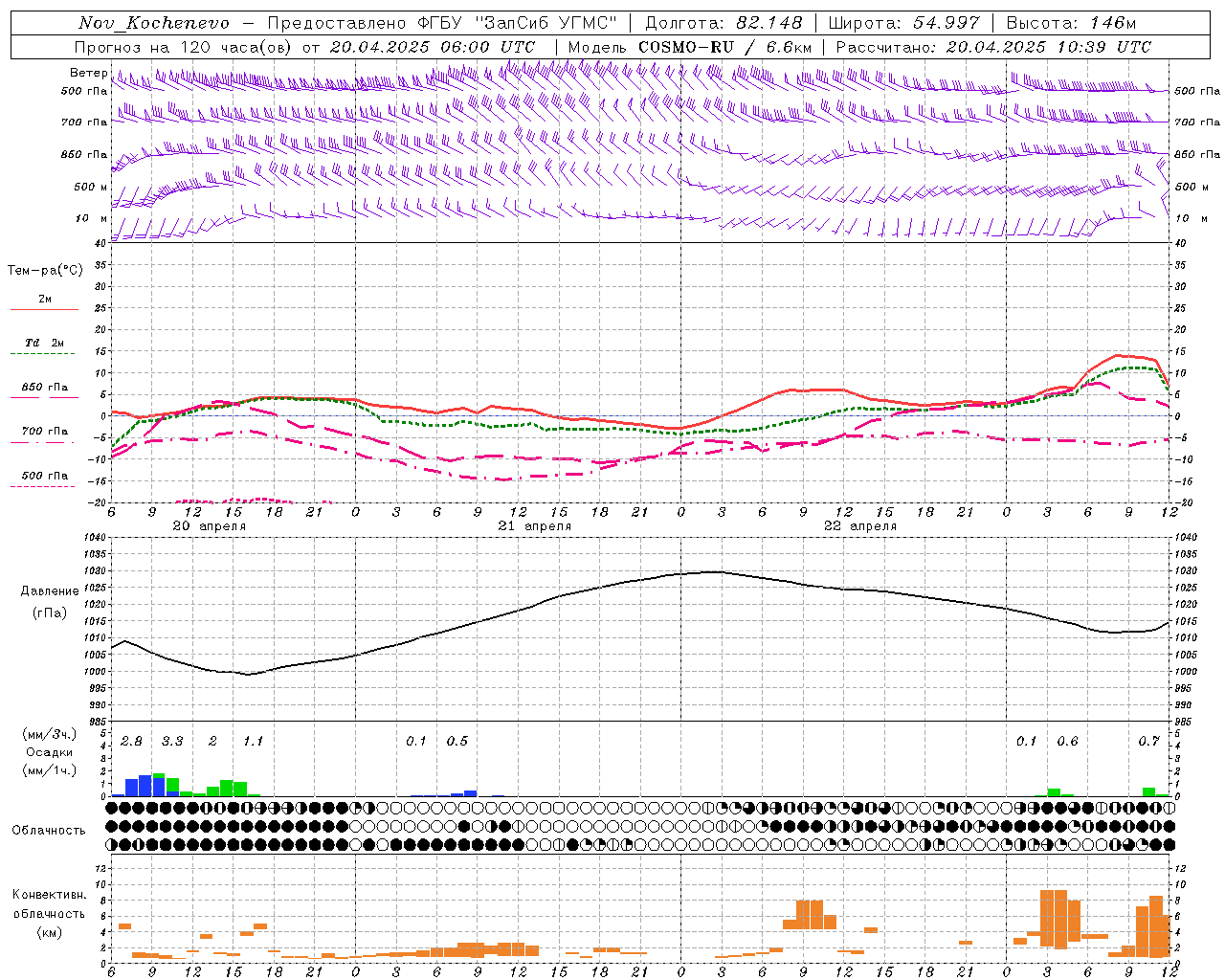The height and width of the screenshot is (980, 1225).
Task: Click the "(гПа)" pressure unit label
Action: point(50,613)
